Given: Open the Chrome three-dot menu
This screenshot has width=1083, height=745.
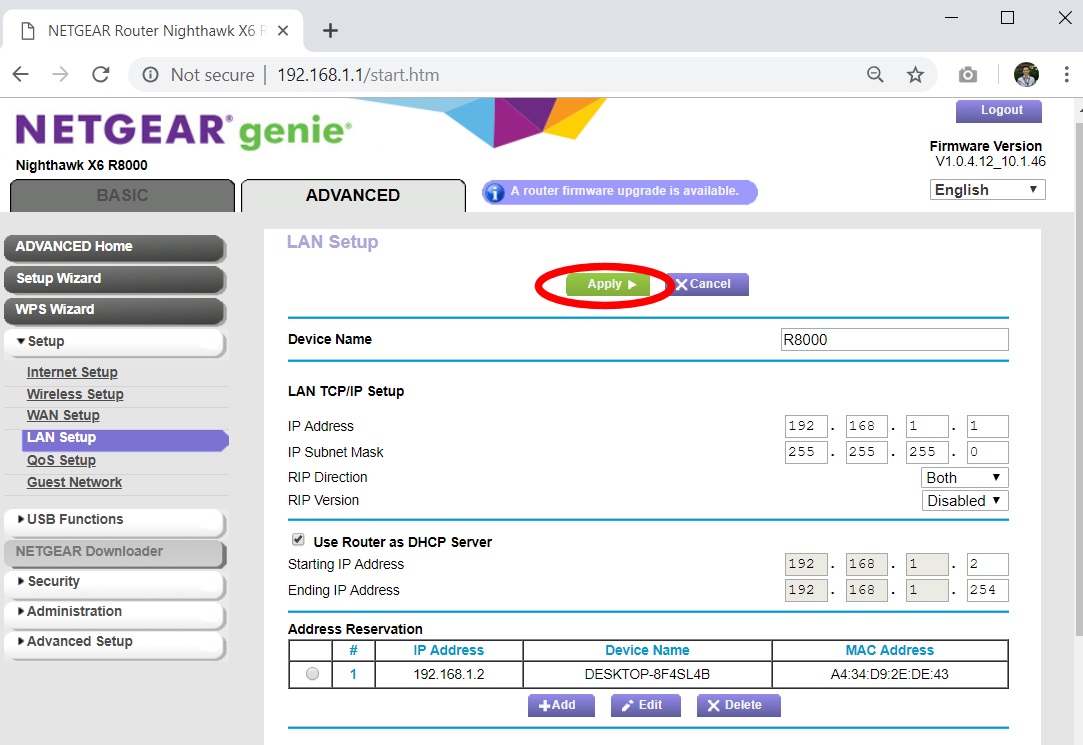Looking at the screenshot, I should coord(1066,75).
